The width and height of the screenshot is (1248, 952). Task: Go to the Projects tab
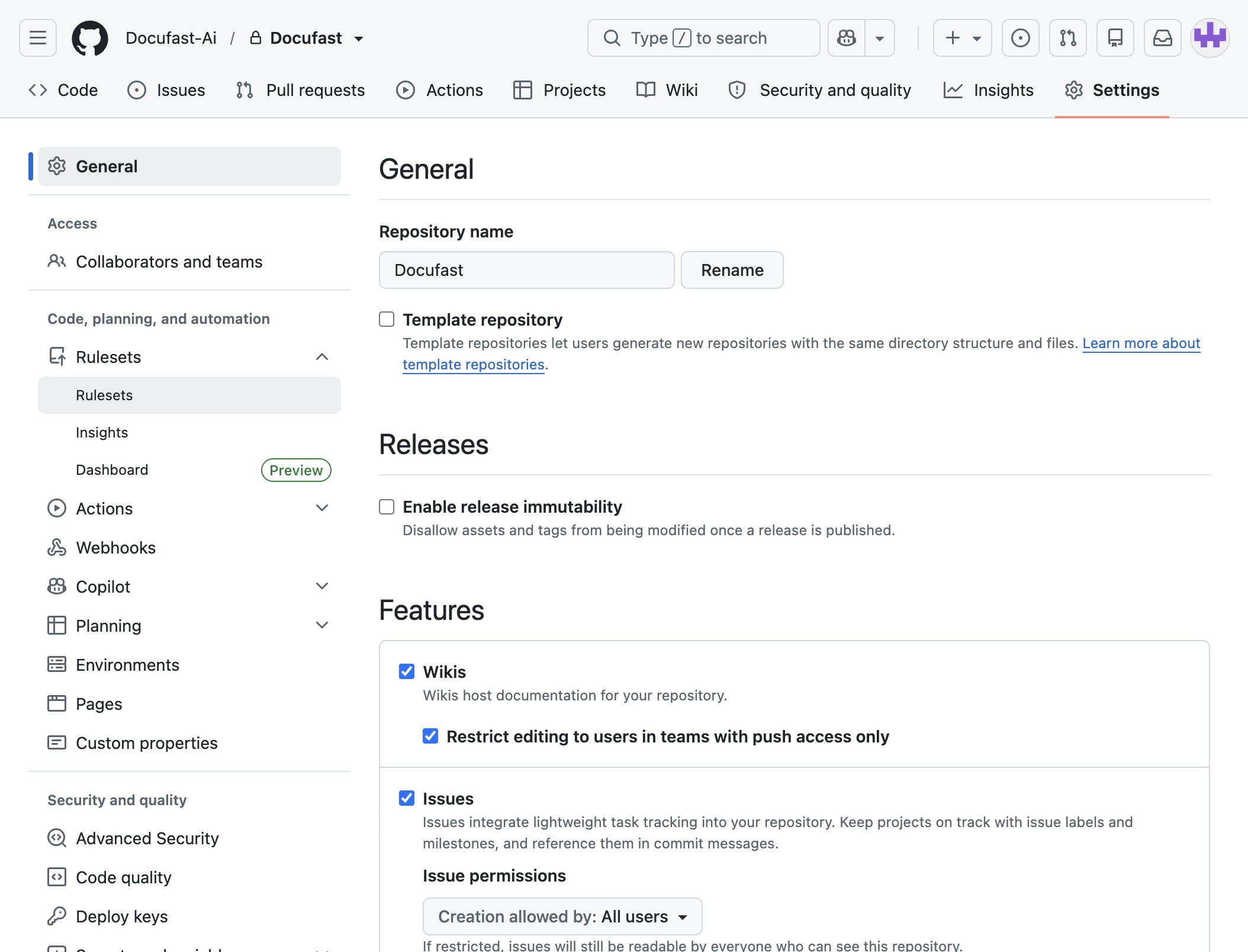[x=559, y=90]
